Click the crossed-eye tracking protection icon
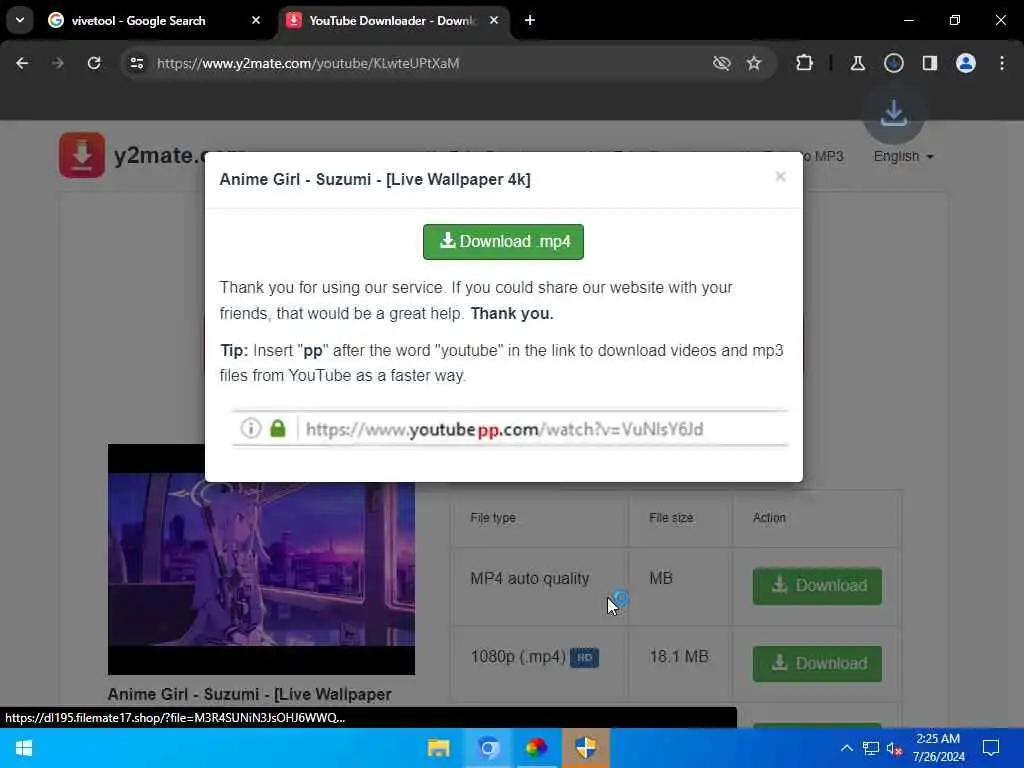This screenshot has width=1024, height=768. (x=722, y=63)
